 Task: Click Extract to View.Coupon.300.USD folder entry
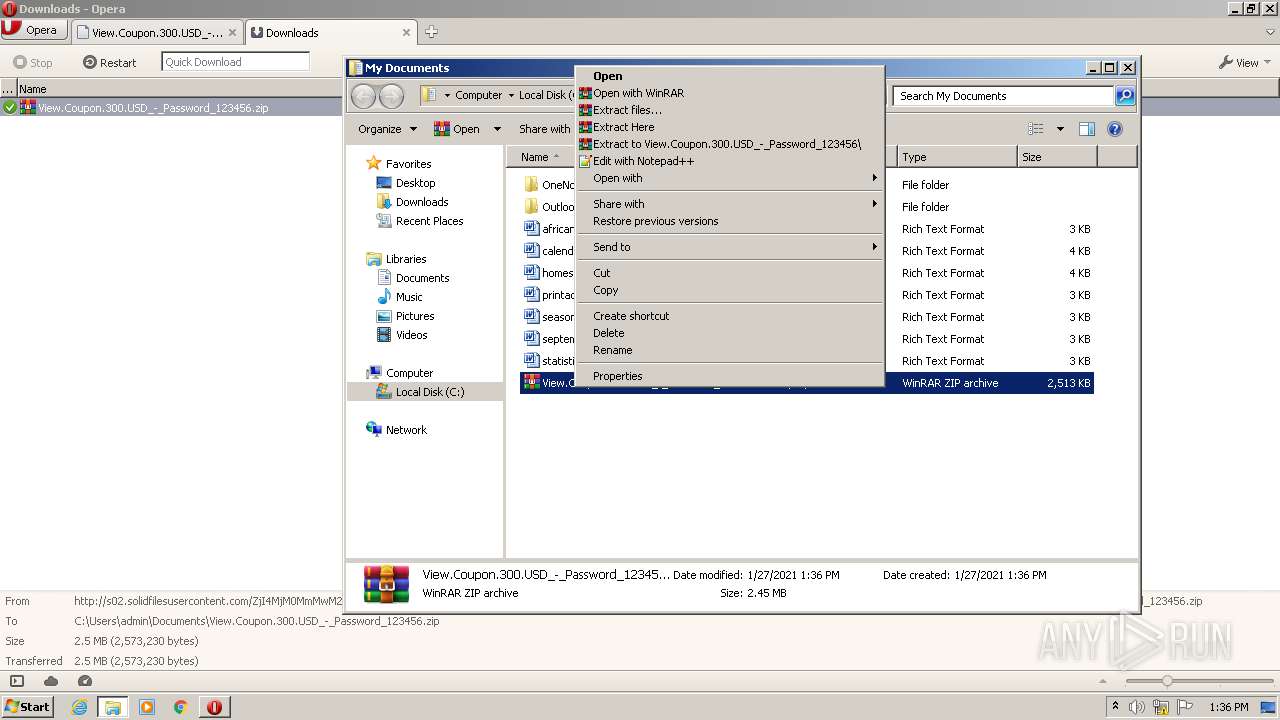click(x=729, y=144)
